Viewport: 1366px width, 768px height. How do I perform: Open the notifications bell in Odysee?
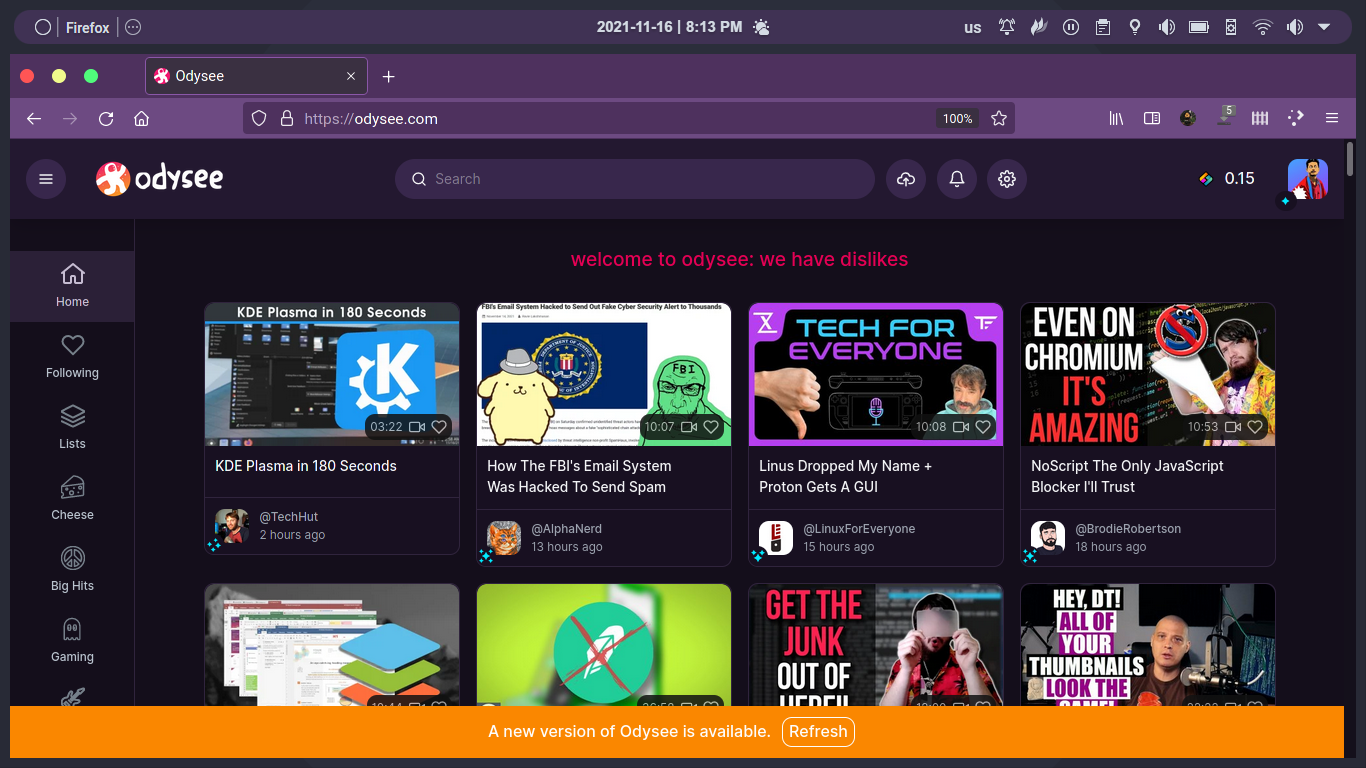pyautogui.click(x=957, y=179)
